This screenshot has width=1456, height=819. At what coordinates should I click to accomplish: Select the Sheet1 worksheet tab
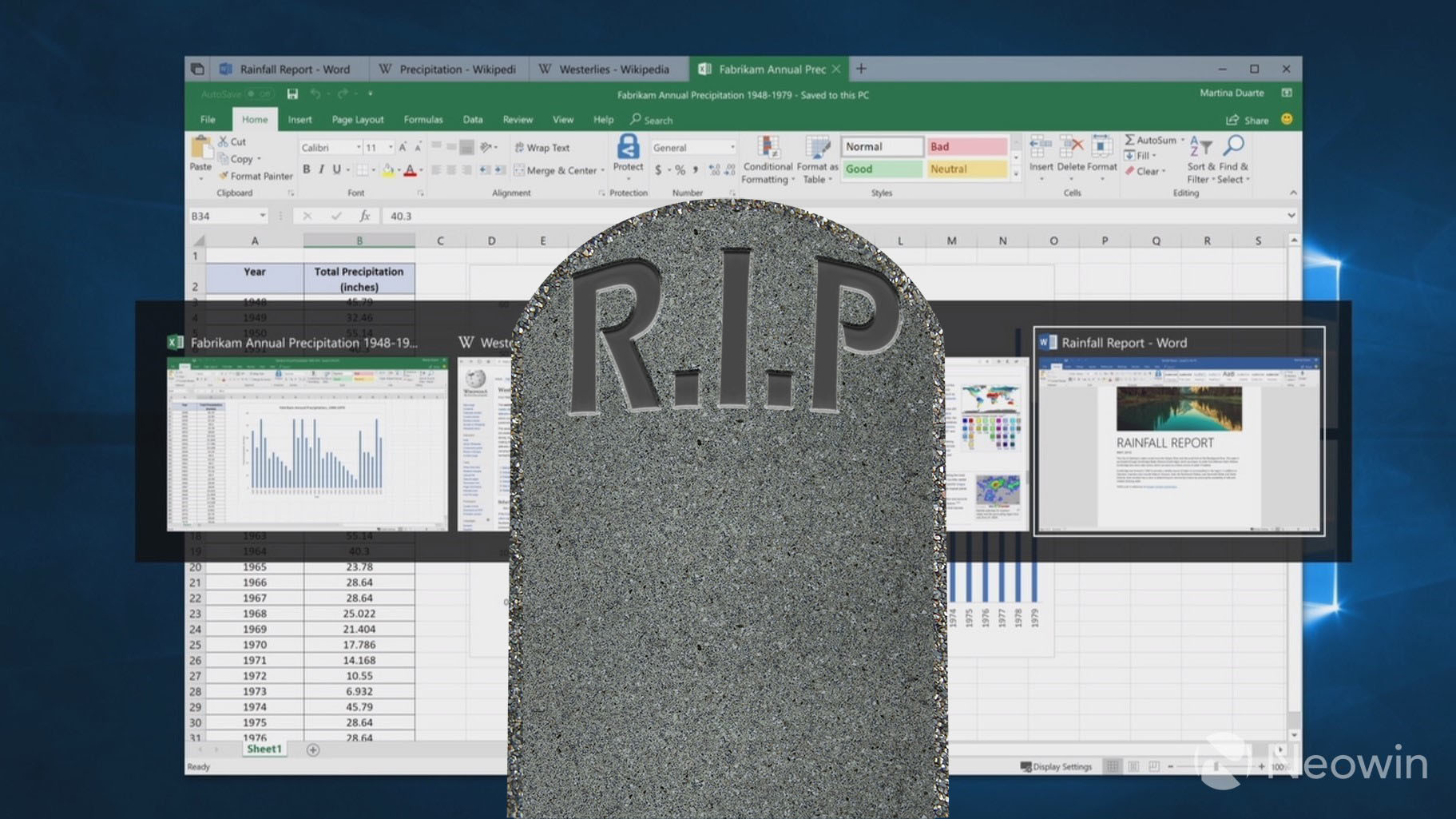pyautogui.click(x=264, y=749)
